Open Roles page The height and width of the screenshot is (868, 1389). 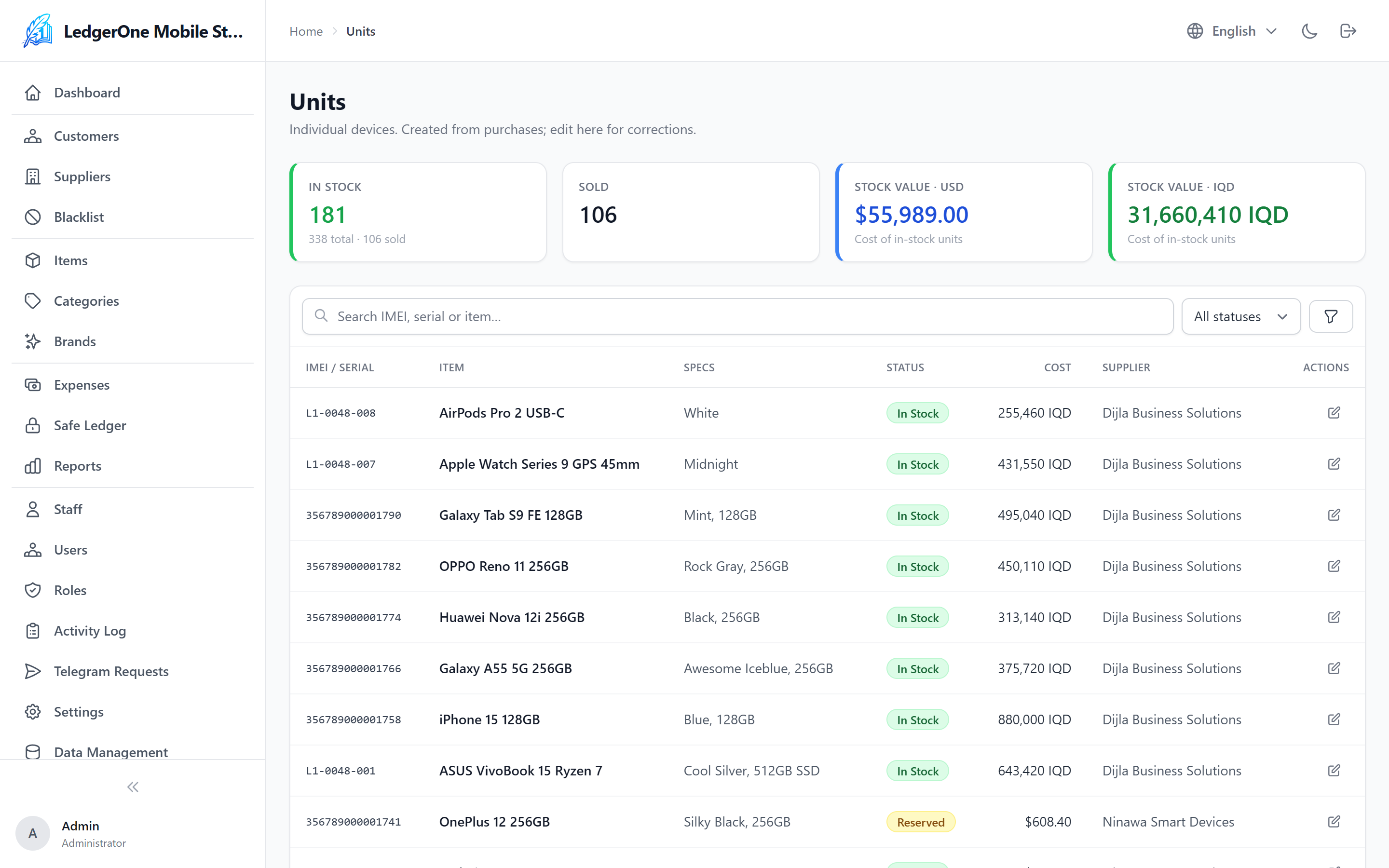pos(133,590)
